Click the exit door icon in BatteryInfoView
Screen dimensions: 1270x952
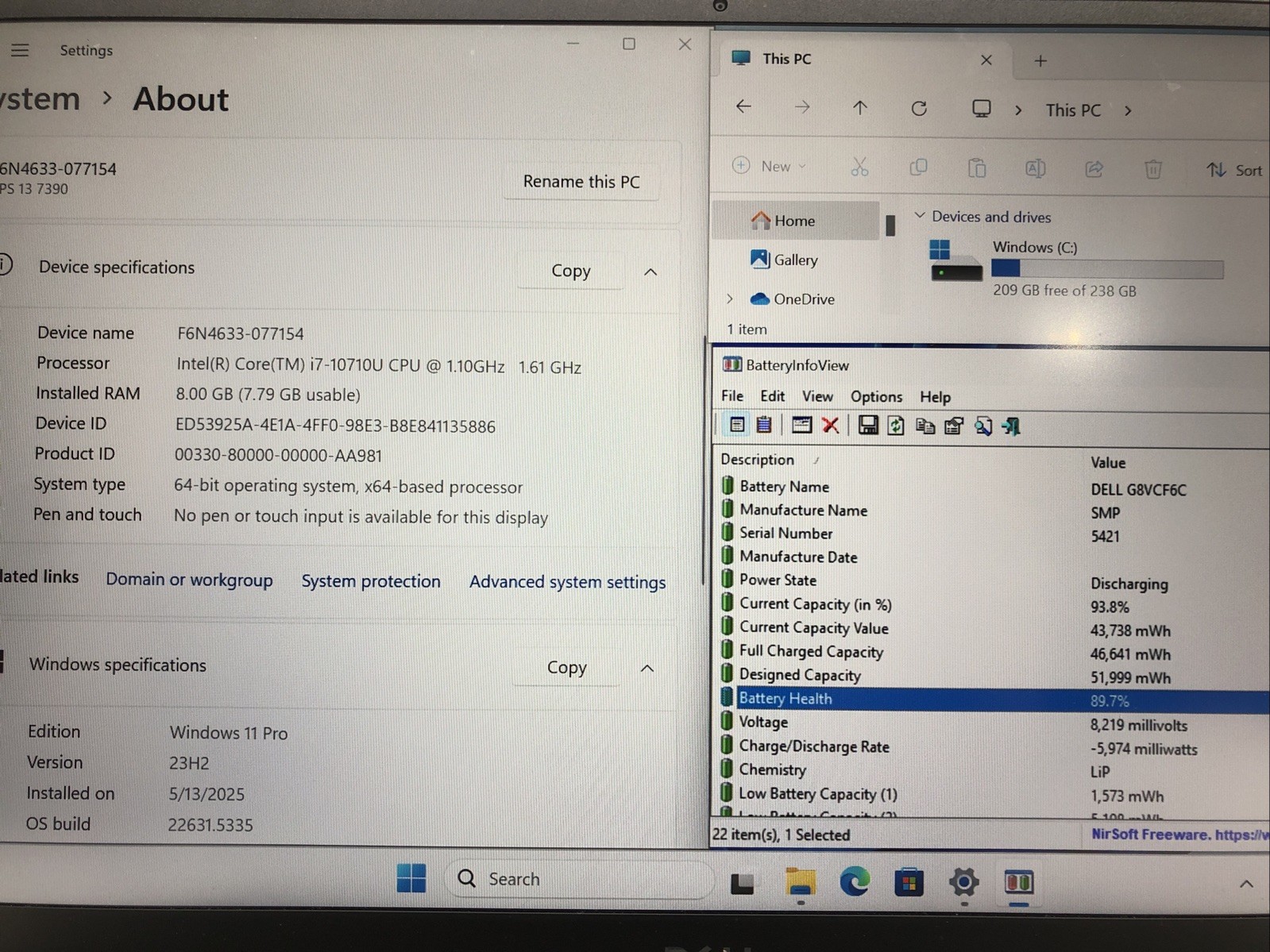1011,426
